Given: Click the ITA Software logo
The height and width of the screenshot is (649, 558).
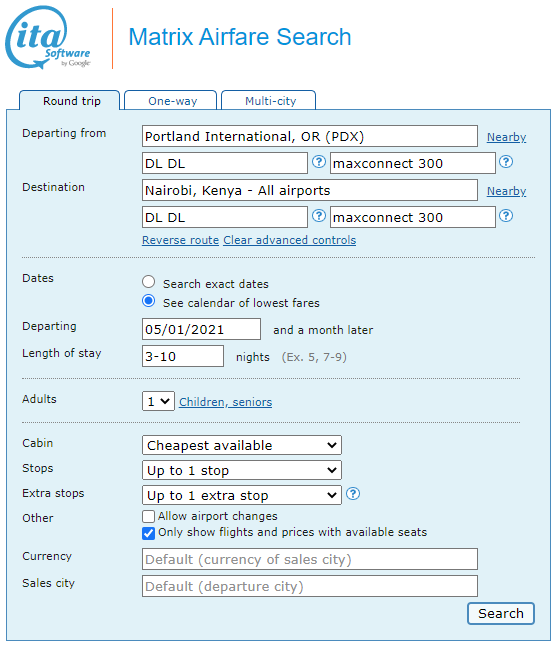Looking at the screenshot, I should pyautogui.click(x=48, y=38).
